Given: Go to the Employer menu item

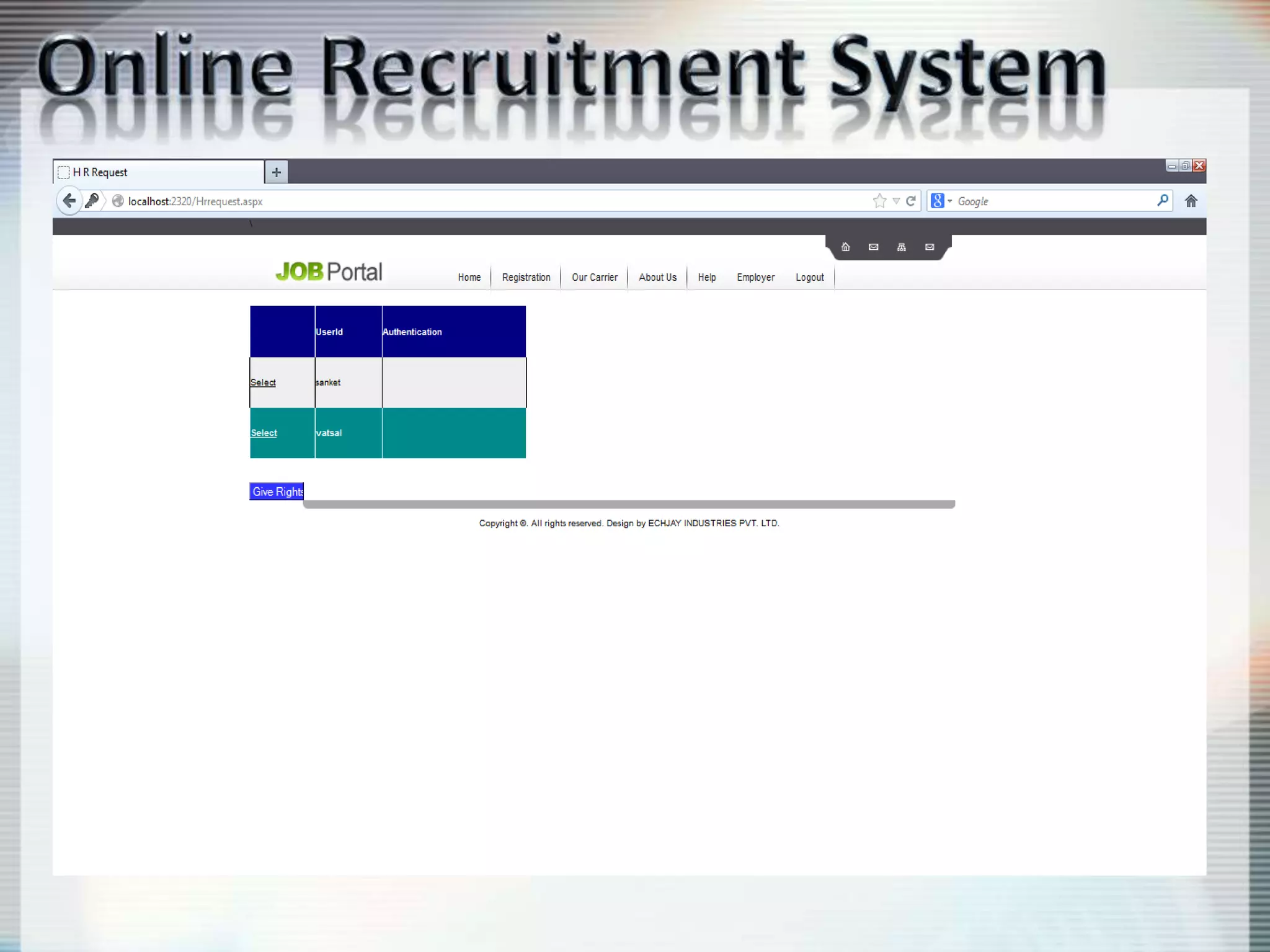Looking at the screenshot, I should click(x=755, y=277).
